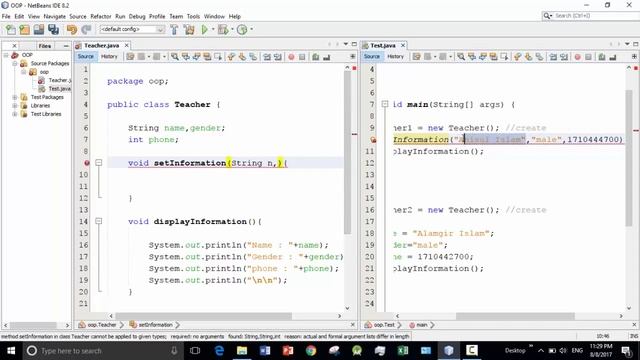Click the oop.Teacher breadcrumb
This screenshot has width=640, height=360.
pos(101,325)
